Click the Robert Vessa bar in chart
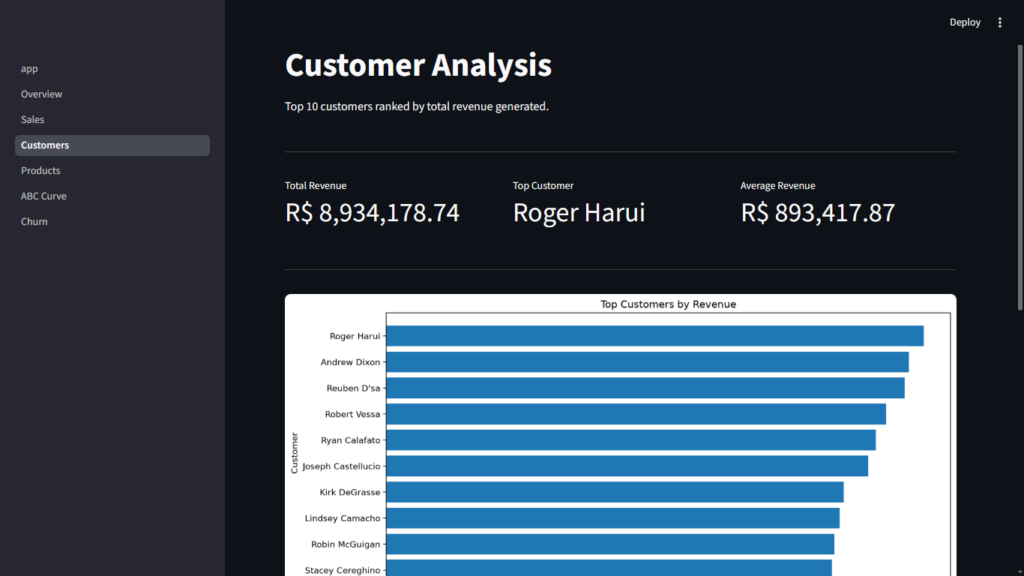This screenshot has height=576, width=1024. tap(636, 414)
